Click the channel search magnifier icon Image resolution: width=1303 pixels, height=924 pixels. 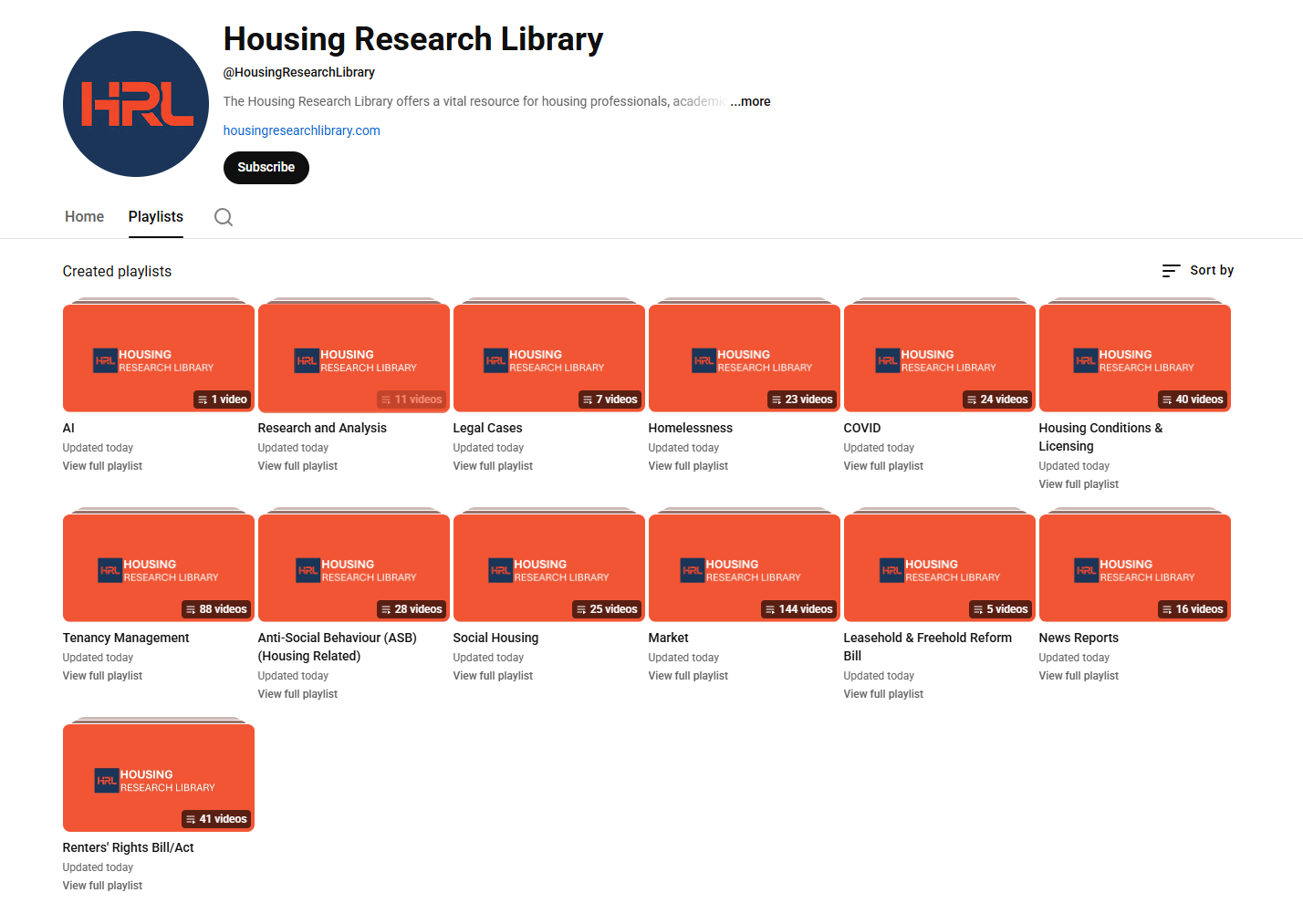tap(224, 217)
